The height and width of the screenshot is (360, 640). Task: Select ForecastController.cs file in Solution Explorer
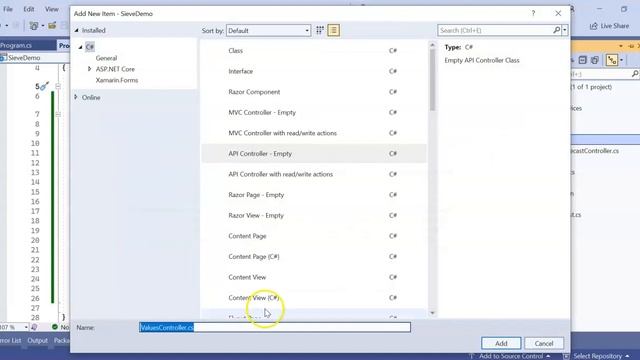pos(596,151)
